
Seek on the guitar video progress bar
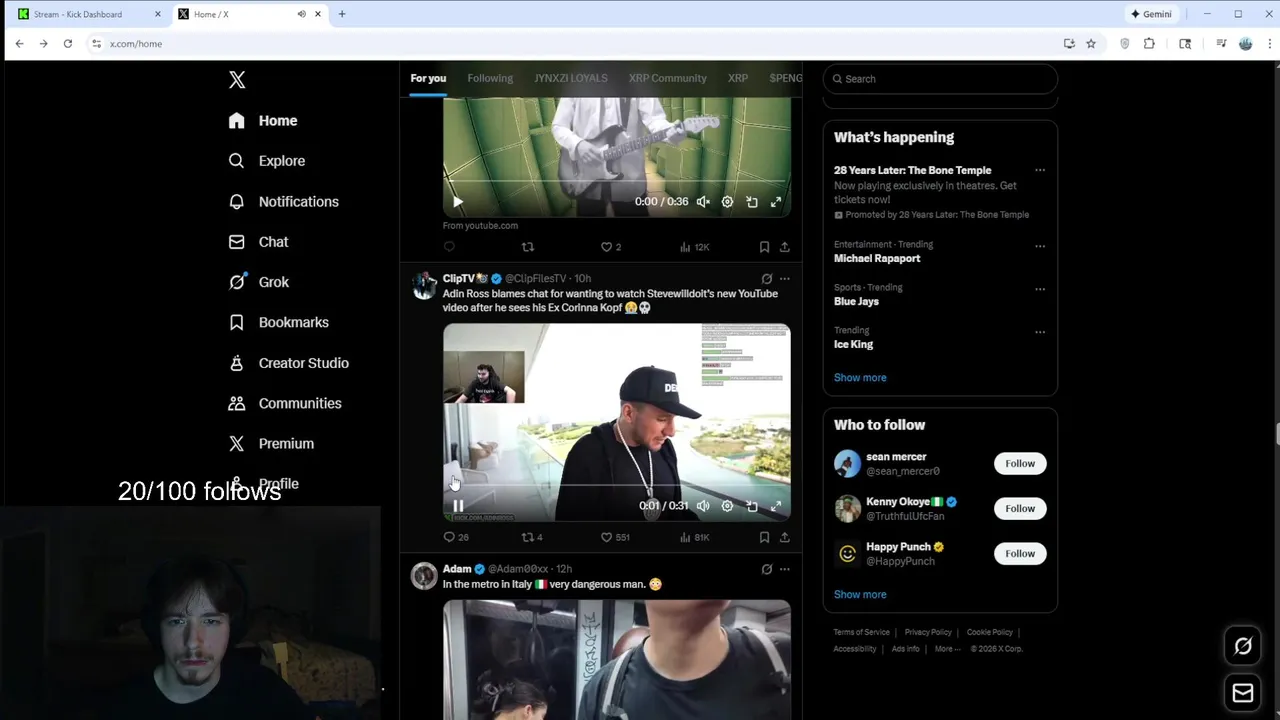coord(617,181)
